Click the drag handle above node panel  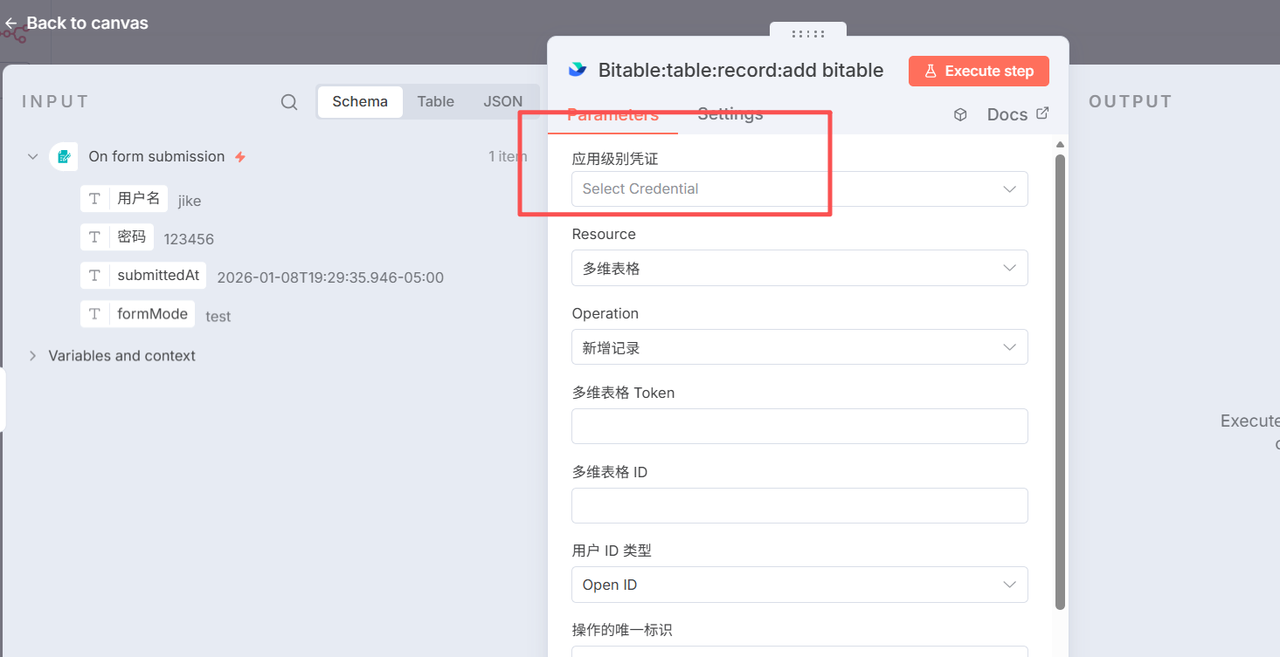[808, 34]
